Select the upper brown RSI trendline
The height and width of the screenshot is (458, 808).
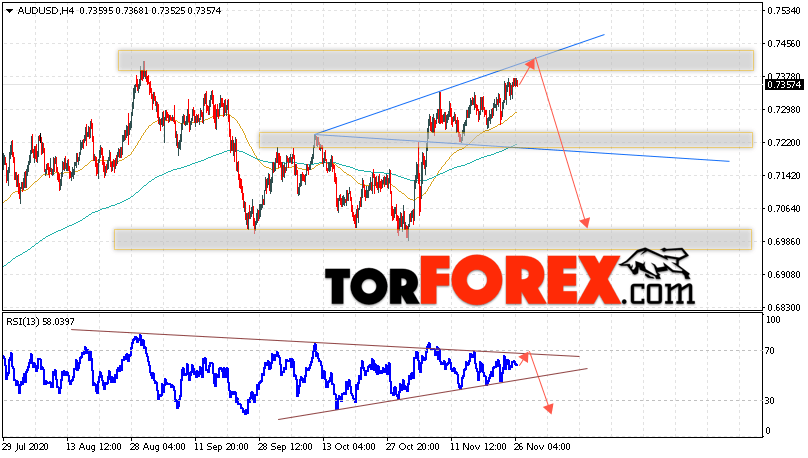(x=326, y=343)
